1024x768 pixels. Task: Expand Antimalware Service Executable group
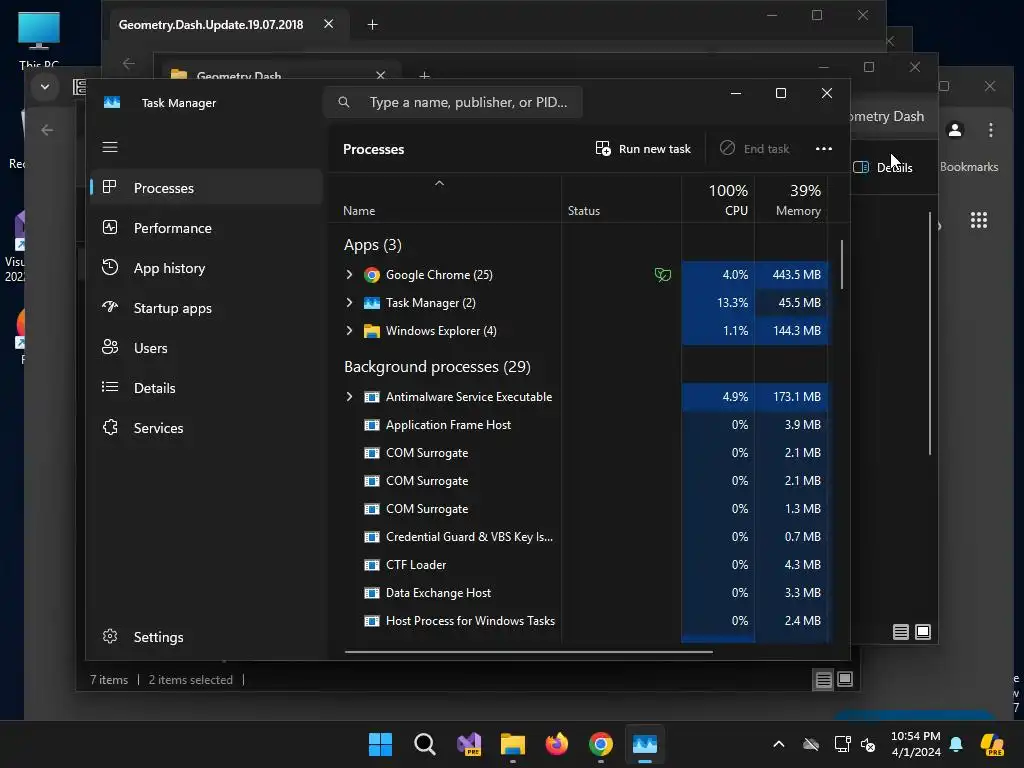[x=349, y=396]
